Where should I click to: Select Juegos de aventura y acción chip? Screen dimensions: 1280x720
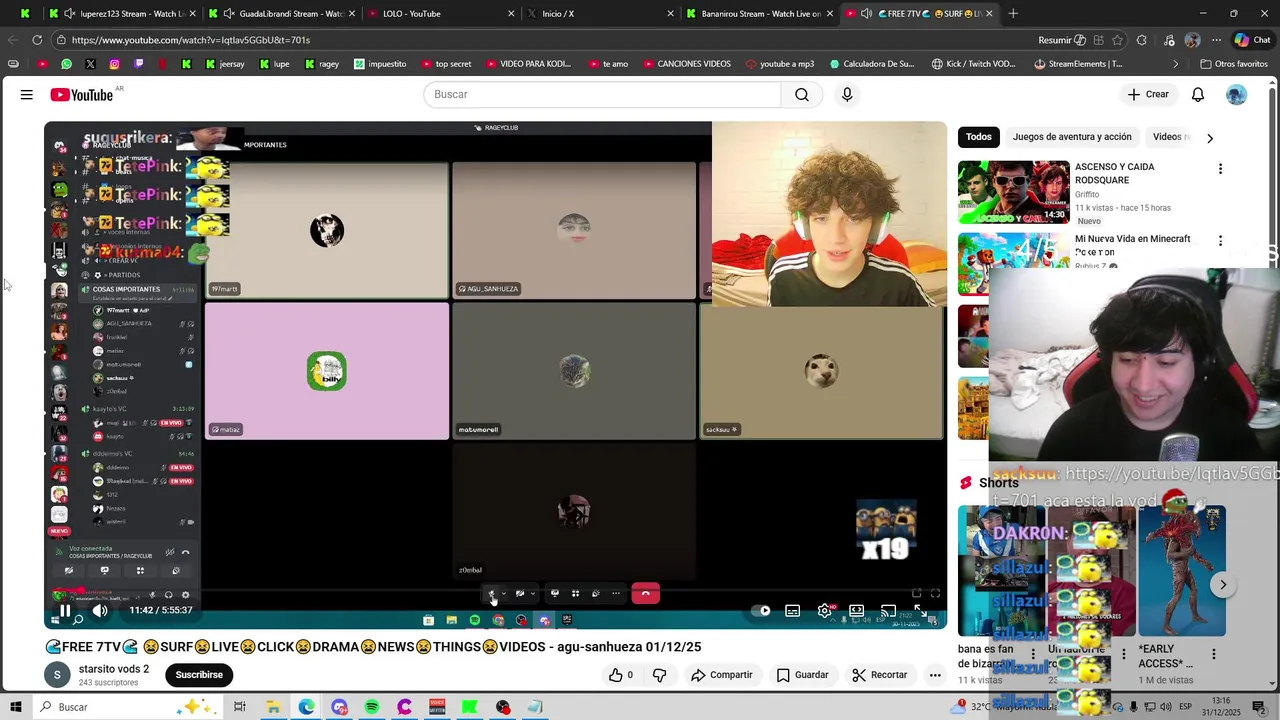1072,137
